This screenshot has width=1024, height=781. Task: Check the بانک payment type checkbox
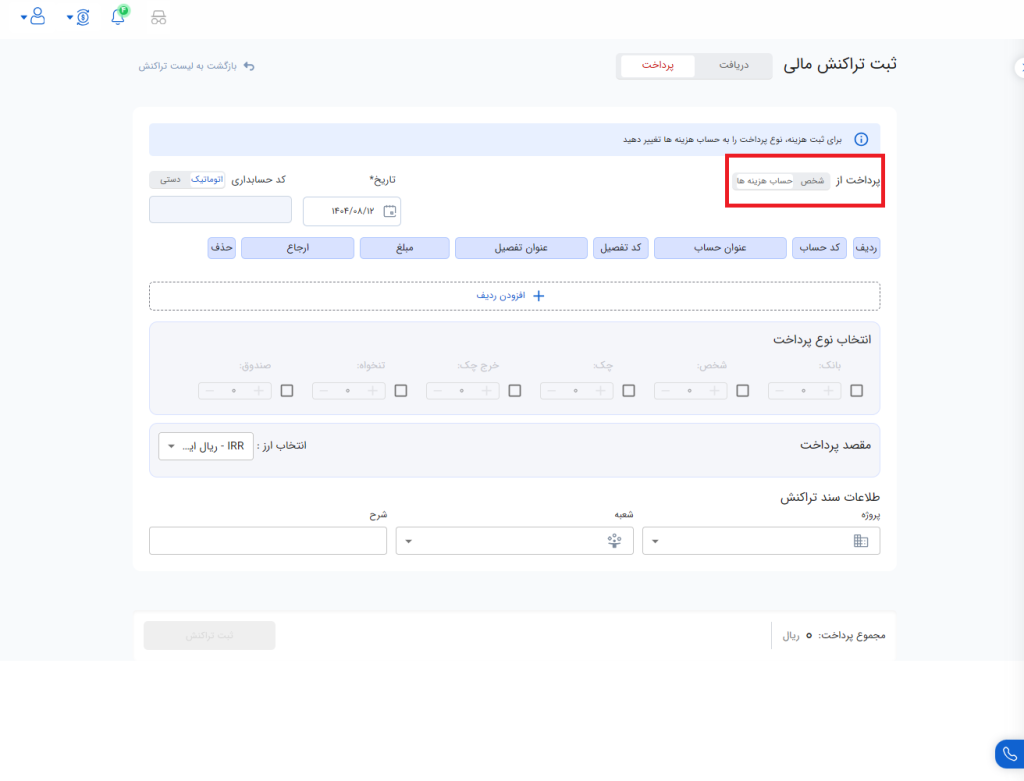(x=856, y=391)
